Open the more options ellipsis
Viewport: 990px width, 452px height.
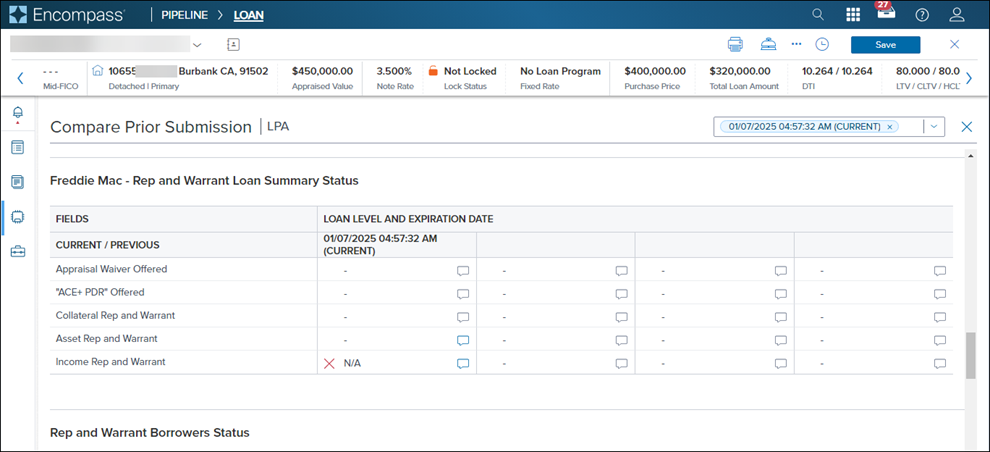[796, 44]
